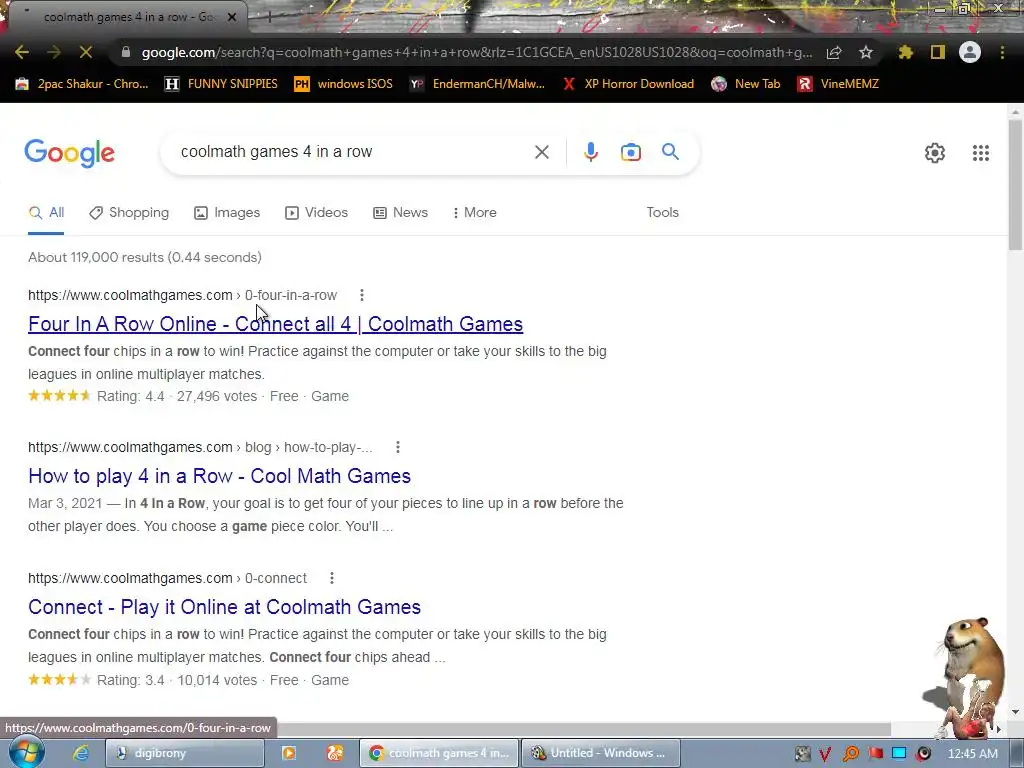Clear the search box with the X

(x=541, y=152)
